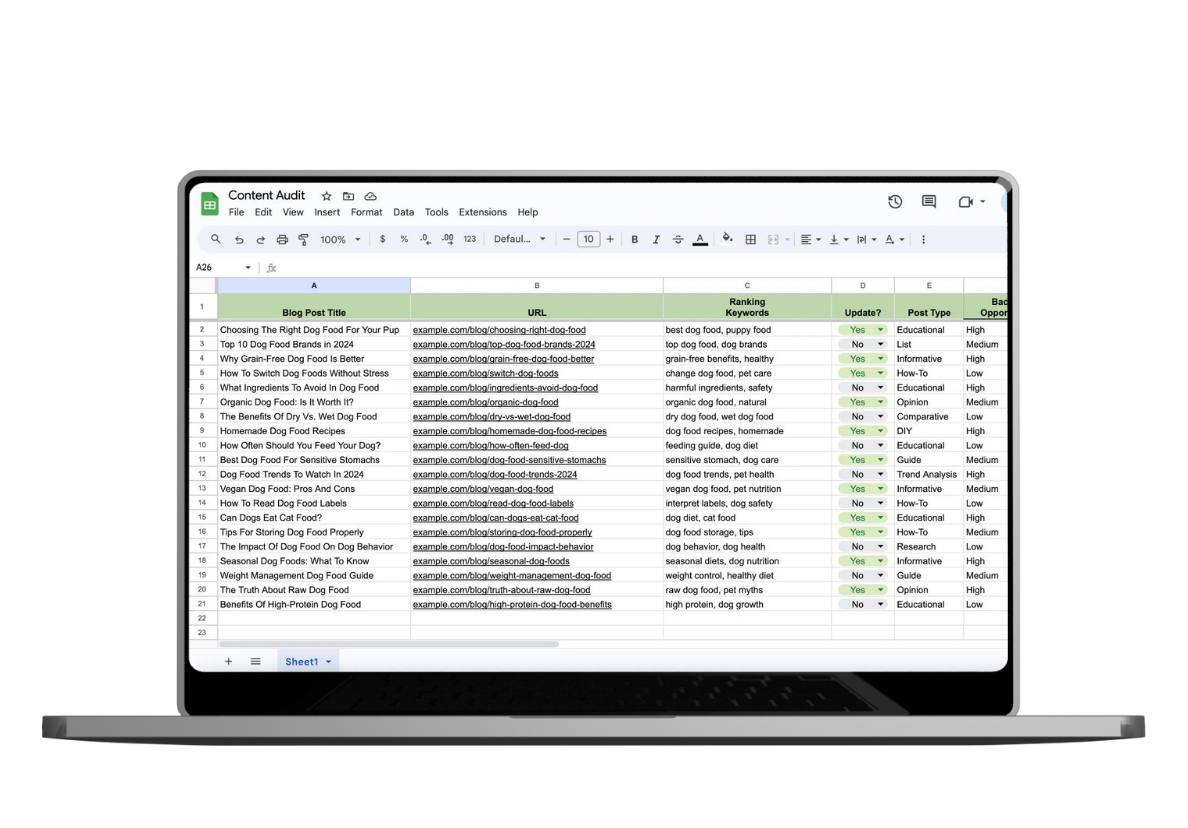This screenshot has height=828, width=1188.
Task: Open the fill color picker
Action: pos(727,240)
